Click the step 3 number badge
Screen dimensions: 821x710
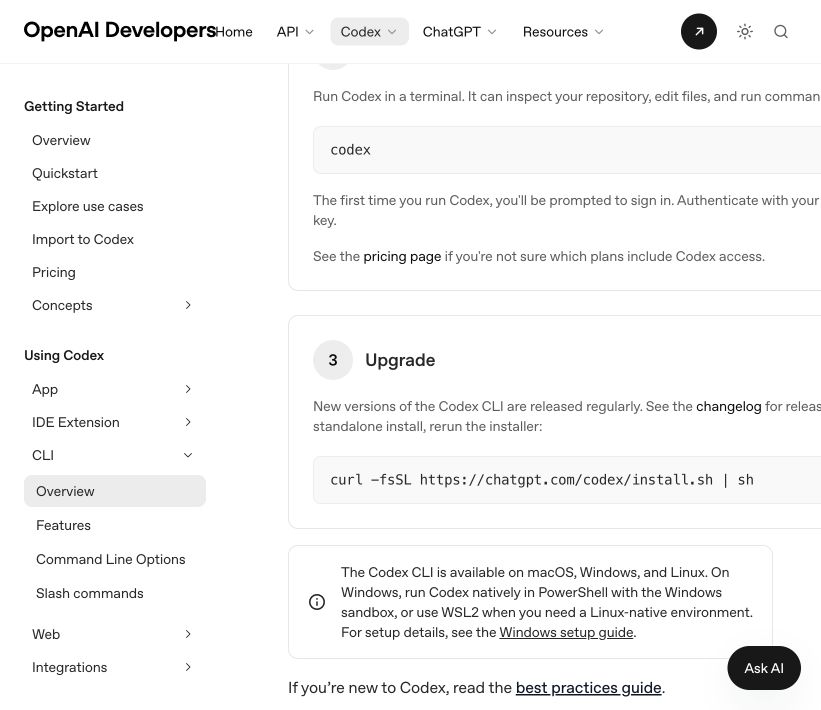click(333, 360)
